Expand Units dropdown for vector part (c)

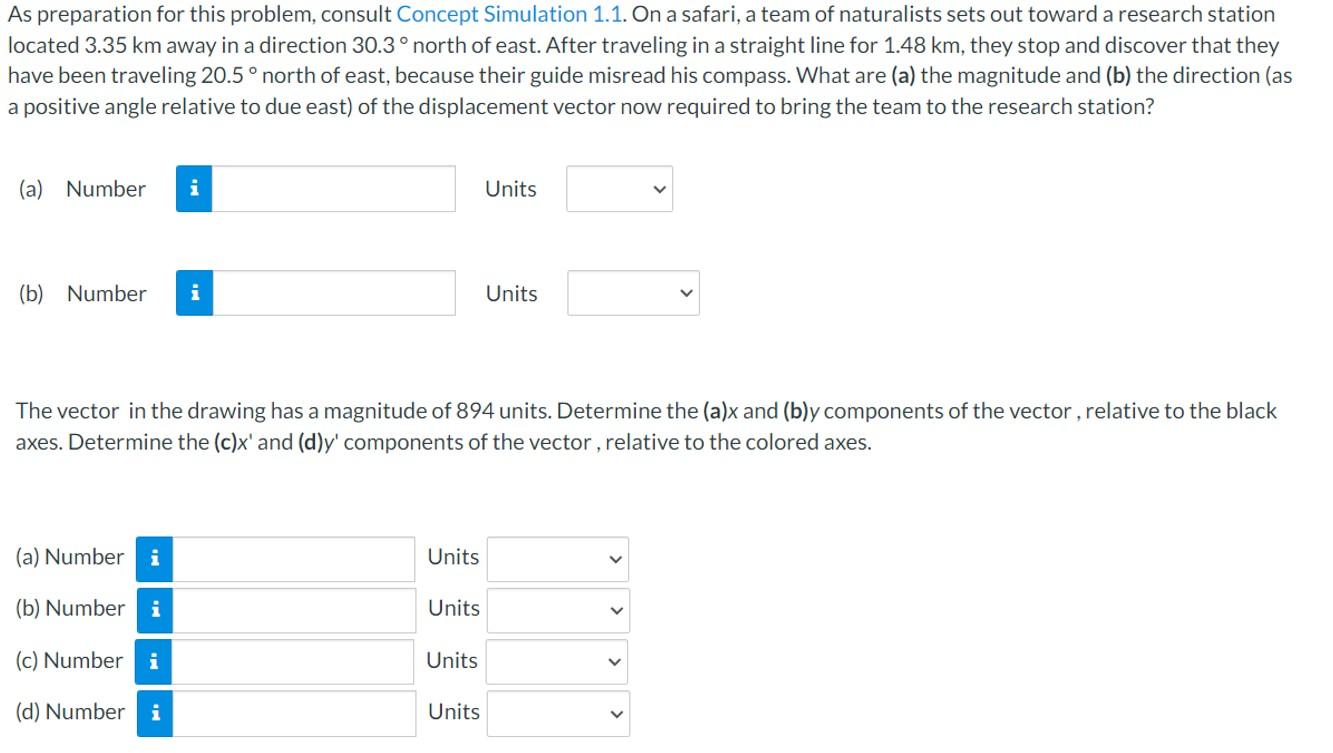(x=558, y=661)
